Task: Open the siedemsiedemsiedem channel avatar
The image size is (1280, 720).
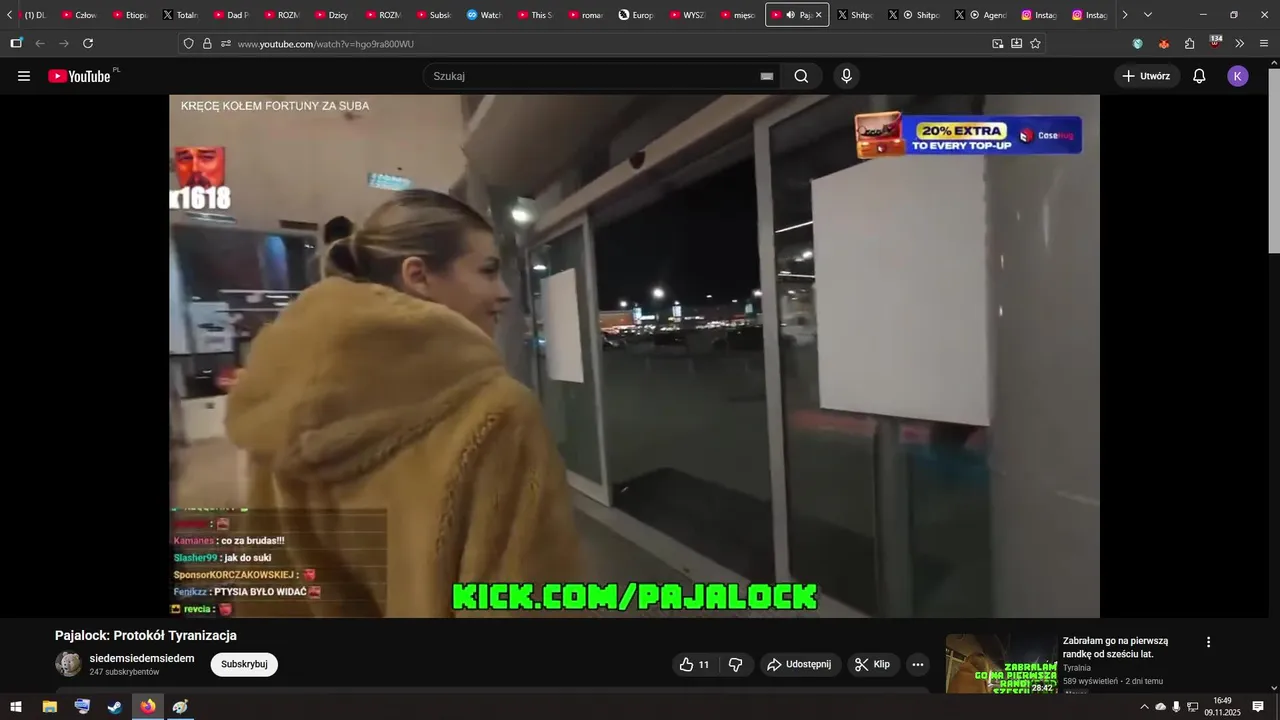Action: point(68,664)
